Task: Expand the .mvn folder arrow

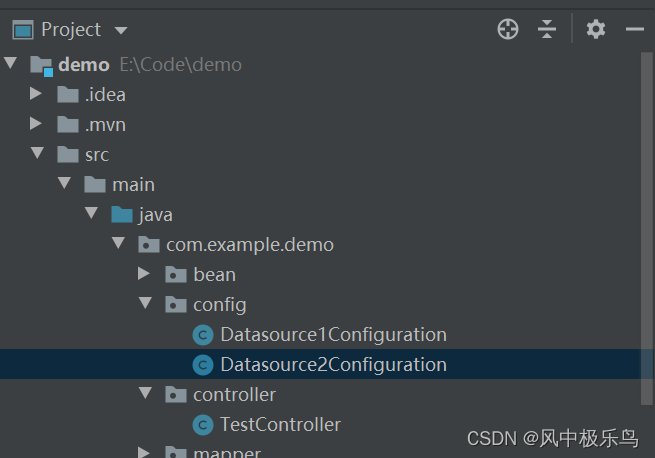Action: point(36,124)
